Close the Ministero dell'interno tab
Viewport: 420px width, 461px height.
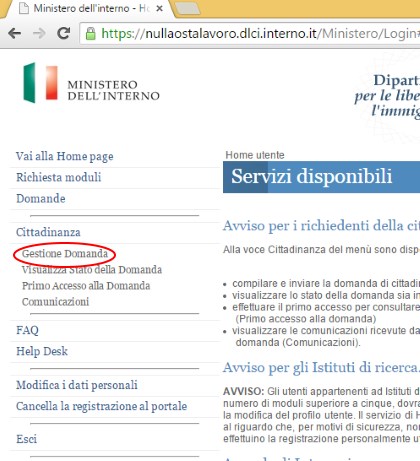[159, 9]
